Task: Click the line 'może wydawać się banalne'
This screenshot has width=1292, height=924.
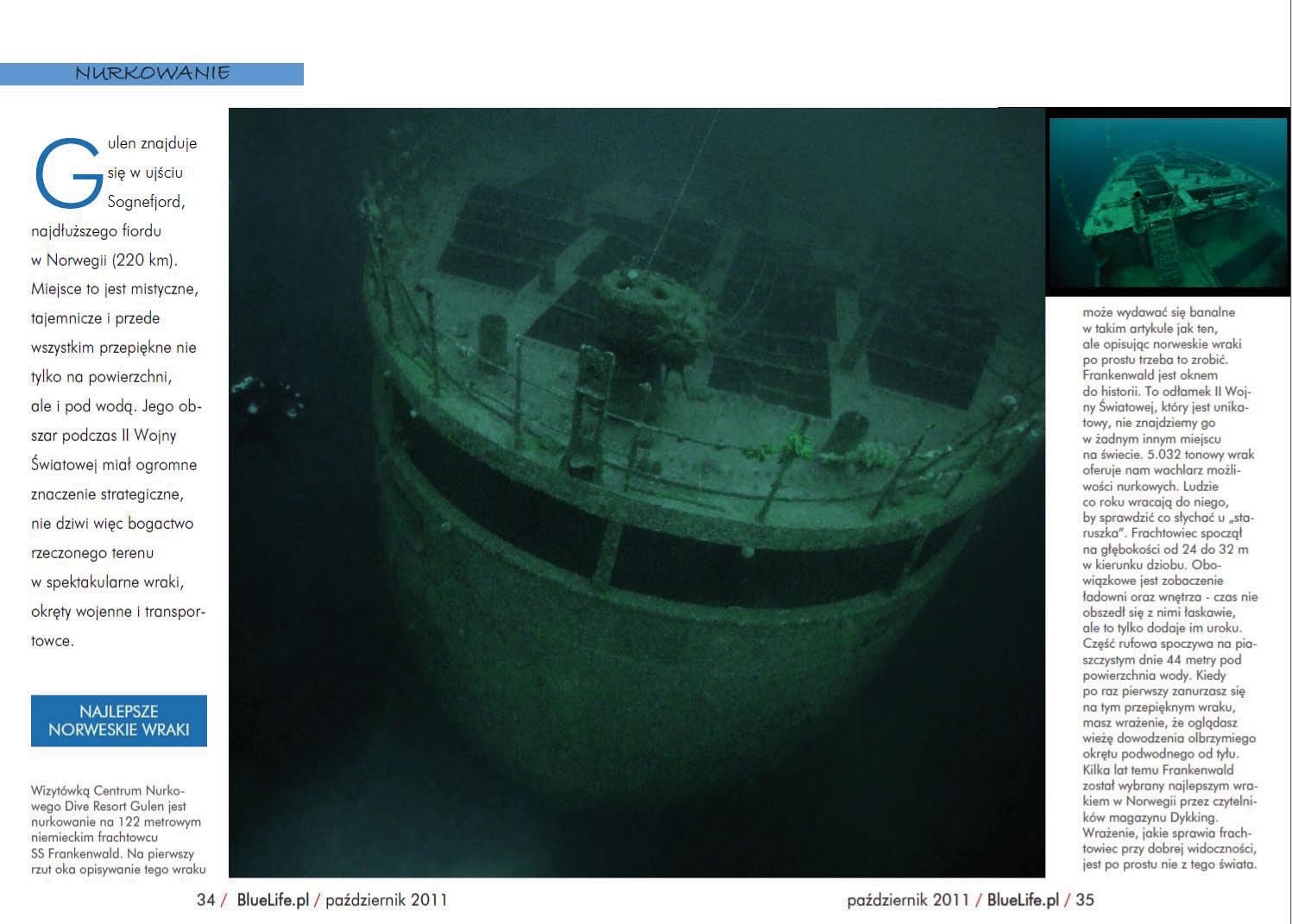Action: pos(1159,312)
